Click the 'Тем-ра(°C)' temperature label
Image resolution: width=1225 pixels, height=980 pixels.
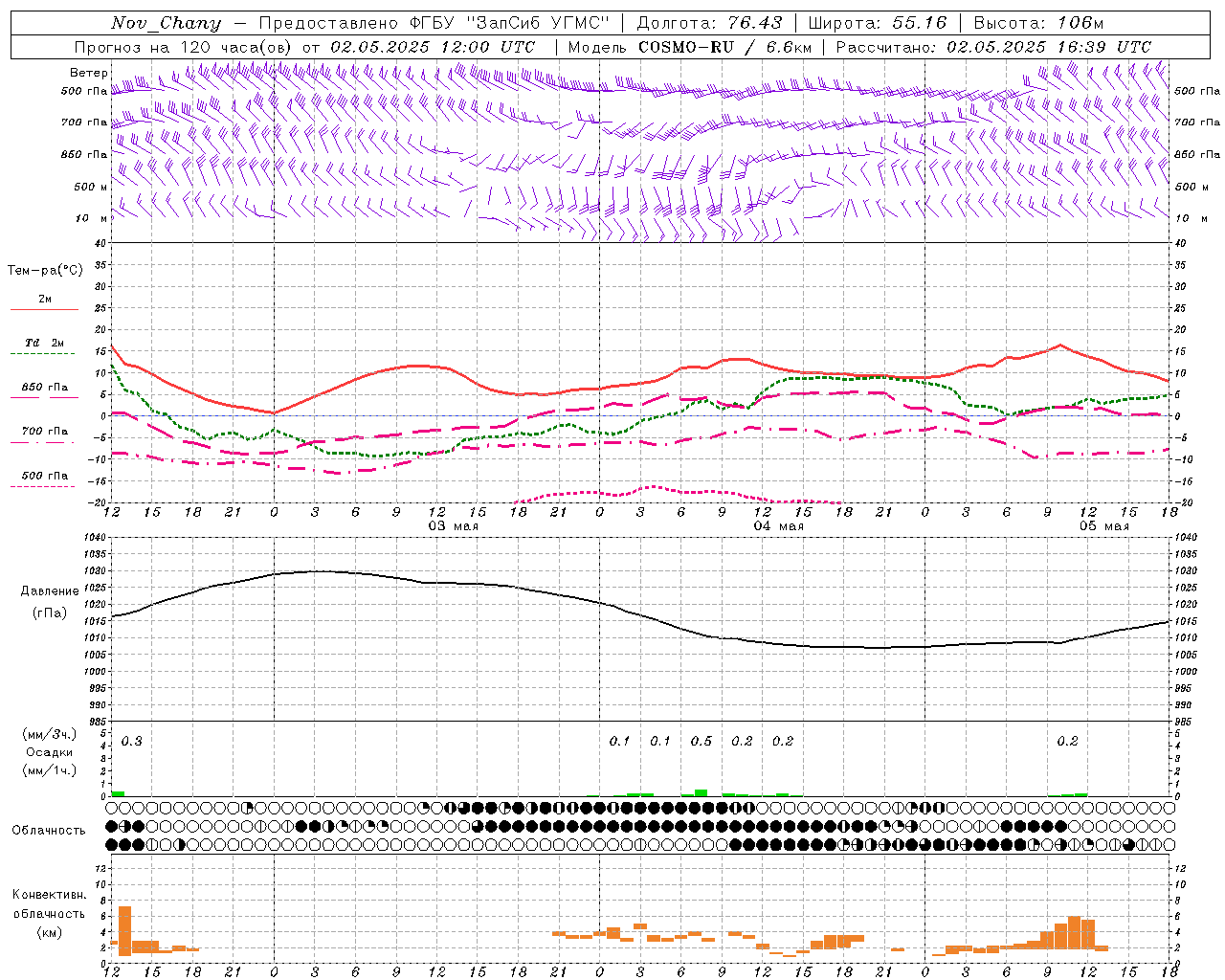pos(45,271)
